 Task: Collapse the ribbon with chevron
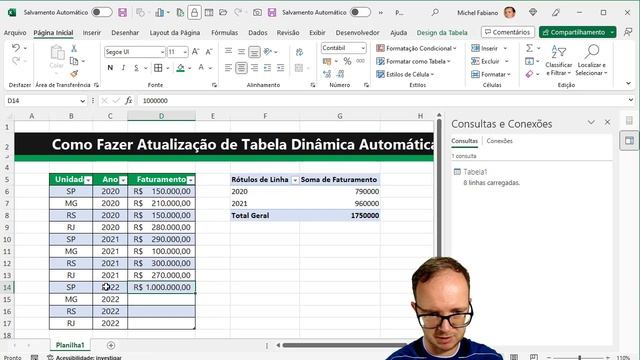628,83
